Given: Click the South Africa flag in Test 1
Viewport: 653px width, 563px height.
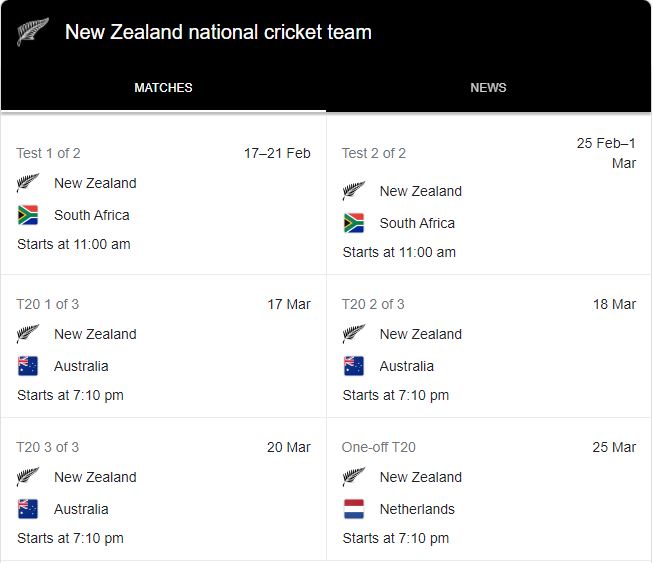Looking at the screenshot, I should tap(28, 215).
